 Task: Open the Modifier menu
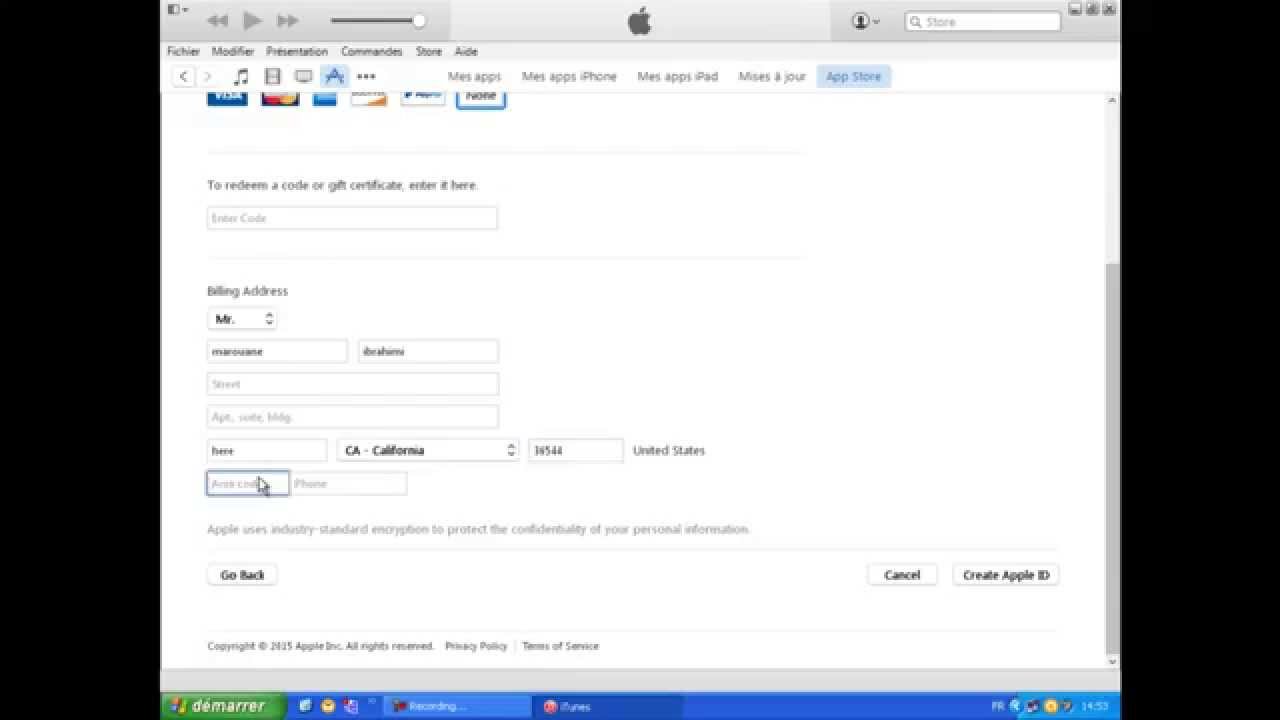[232, 51]
